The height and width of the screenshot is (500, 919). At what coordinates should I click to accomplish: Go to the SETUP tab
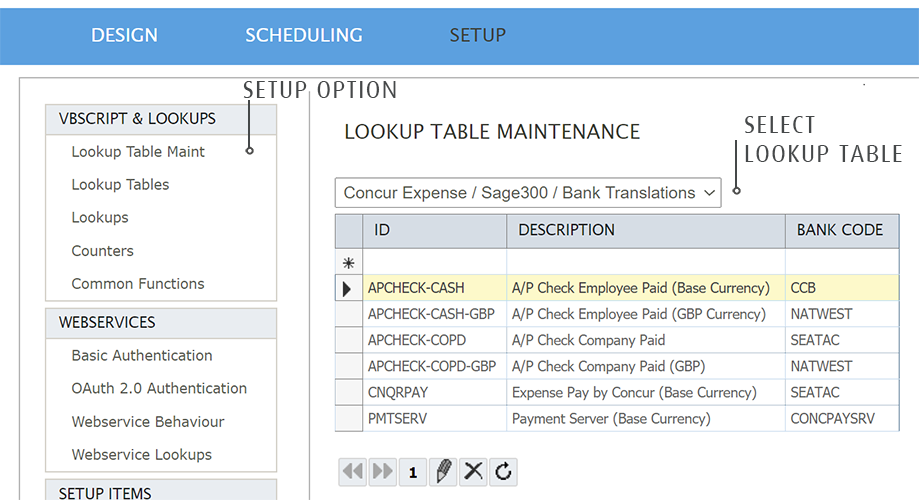coord(477,35)
